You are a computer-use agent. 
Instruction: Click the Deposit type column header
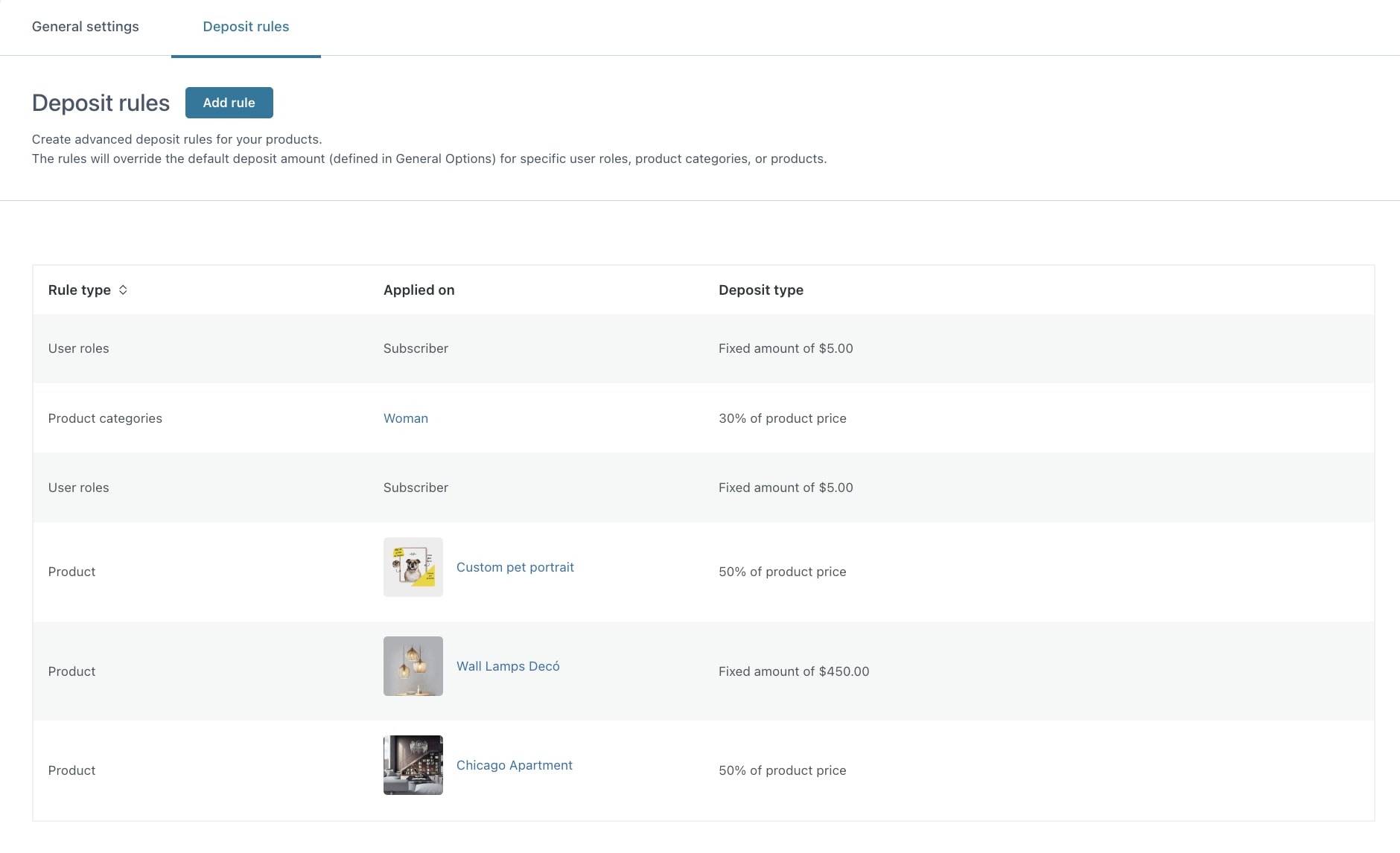760,290
